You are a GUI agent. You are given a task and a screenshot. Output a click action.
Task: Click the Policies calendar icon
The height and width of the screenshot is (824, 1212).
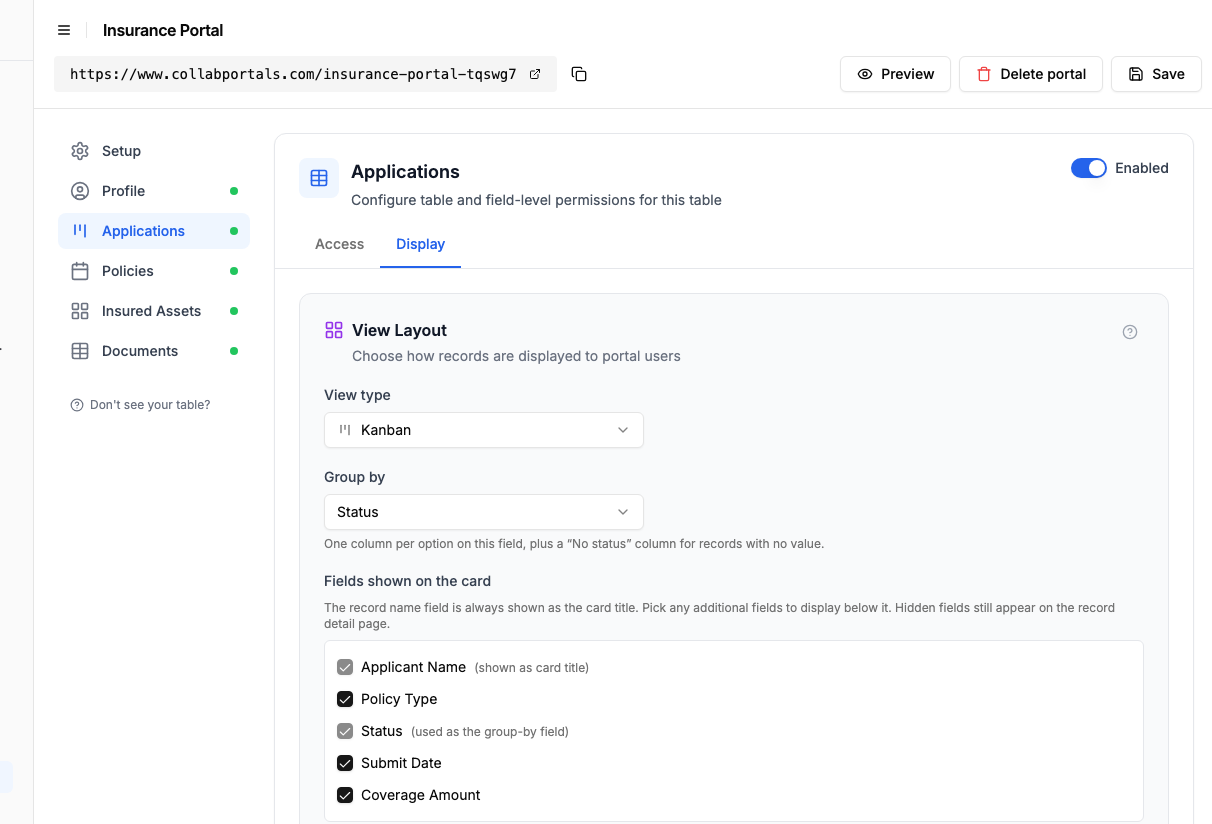(x=80, y=271)
